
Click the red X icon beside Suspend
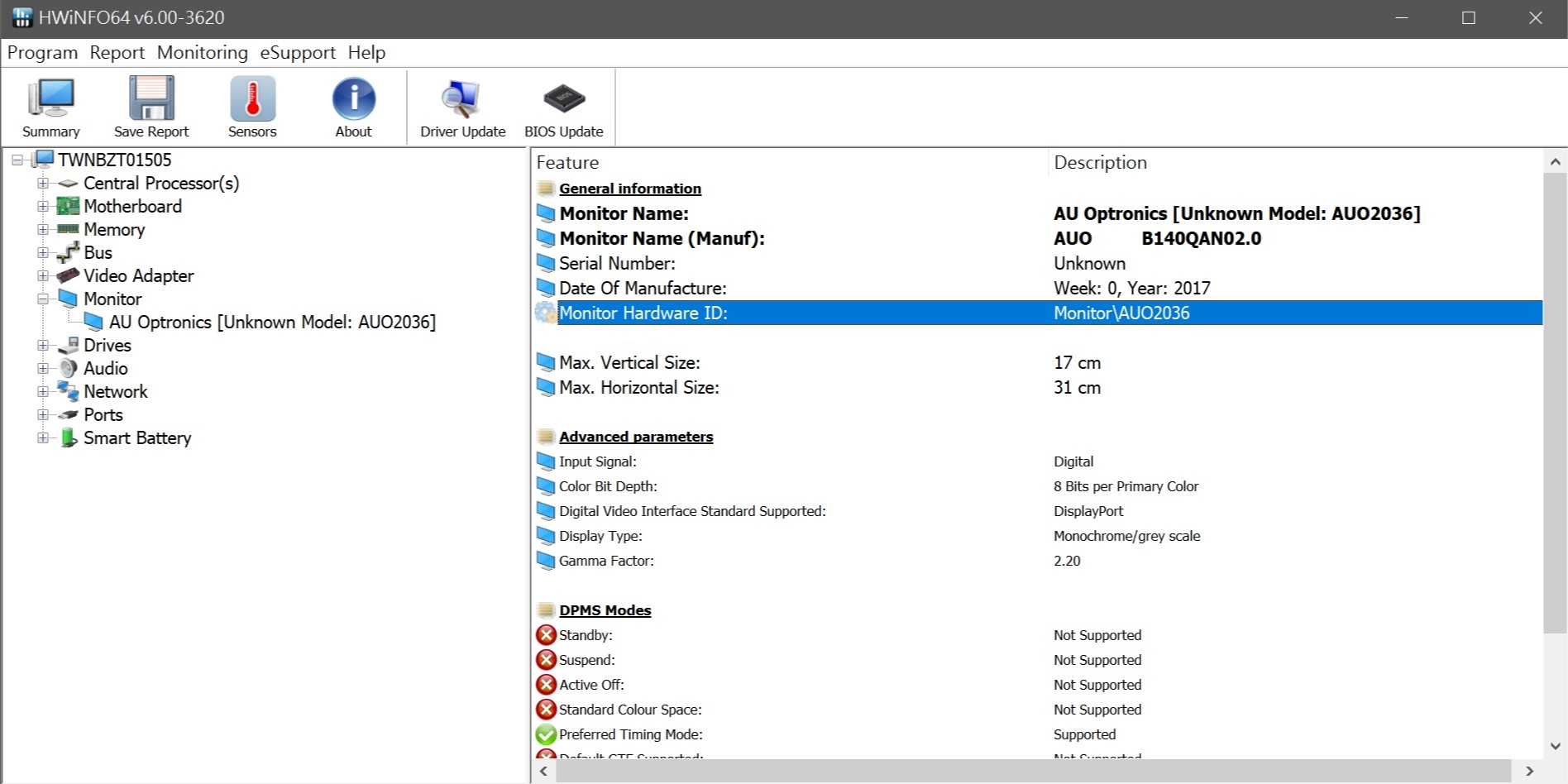(546, 660)
